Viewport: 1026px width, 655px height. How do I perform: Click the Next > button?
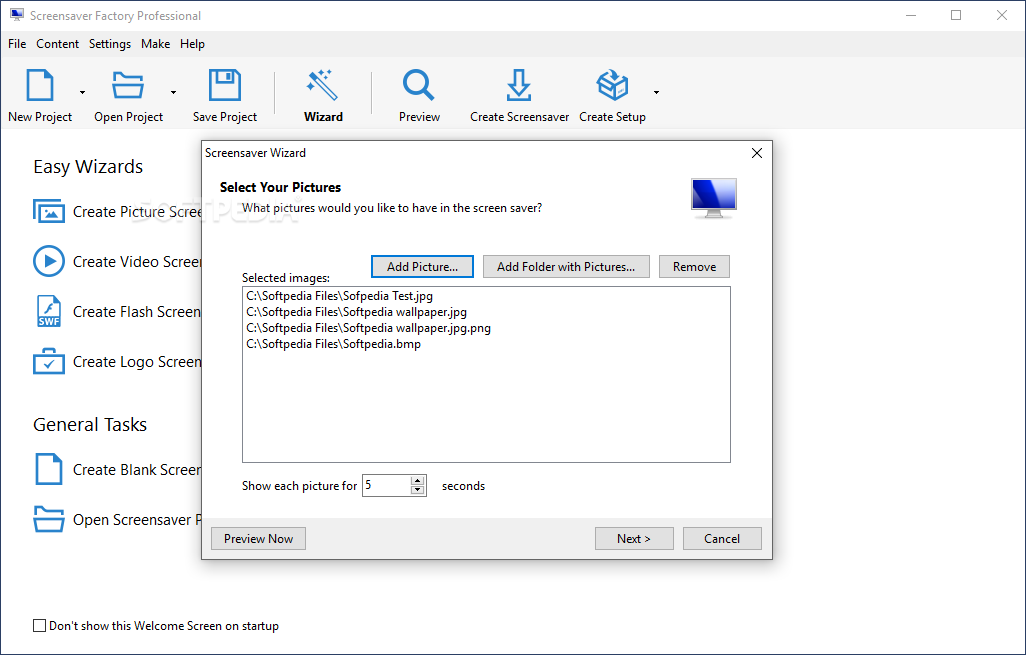click(634, 539)
